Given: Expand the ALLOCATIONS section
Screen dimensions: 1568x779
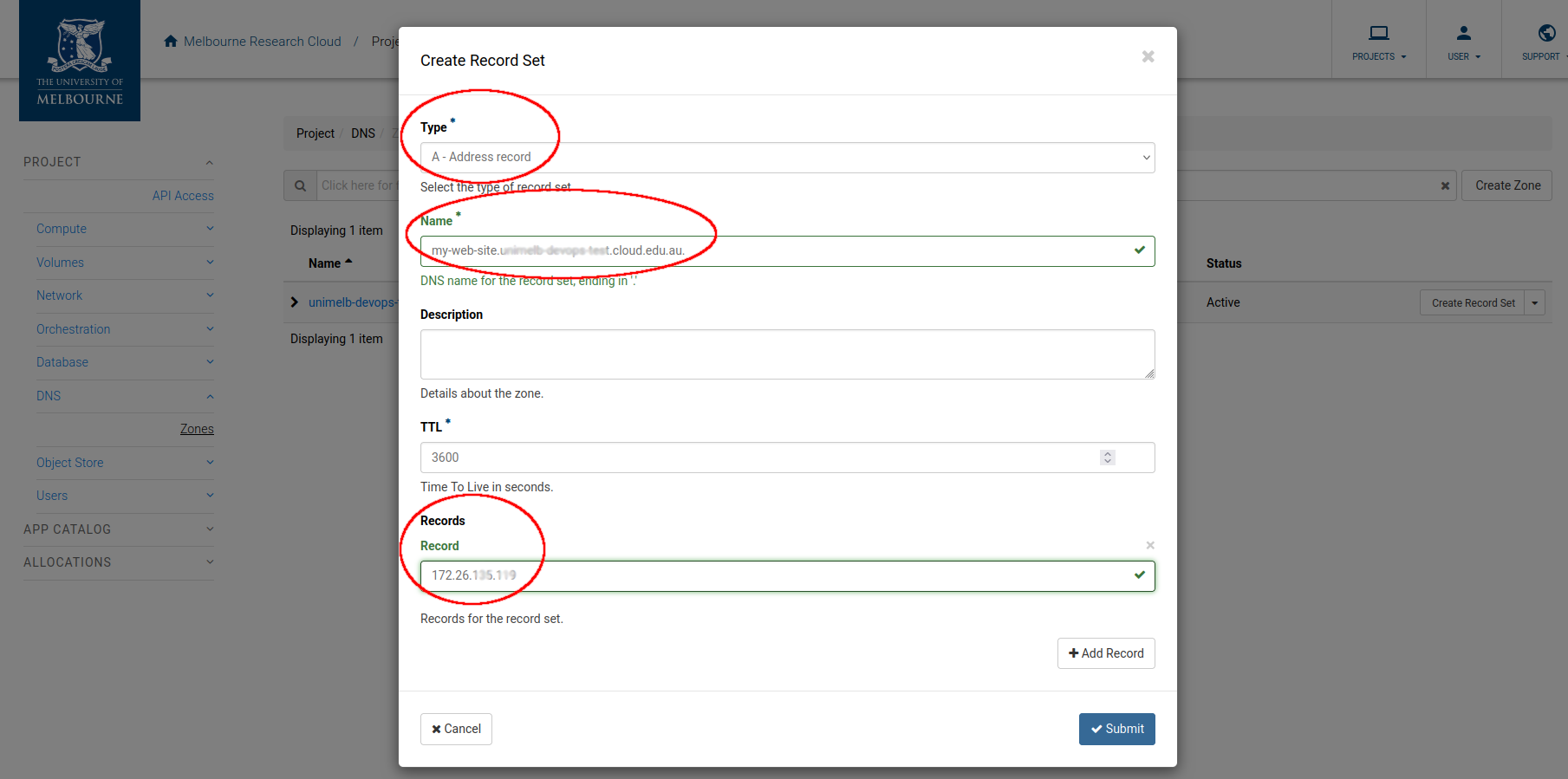Looking at the screenshot, I should [x=210, y=562].
